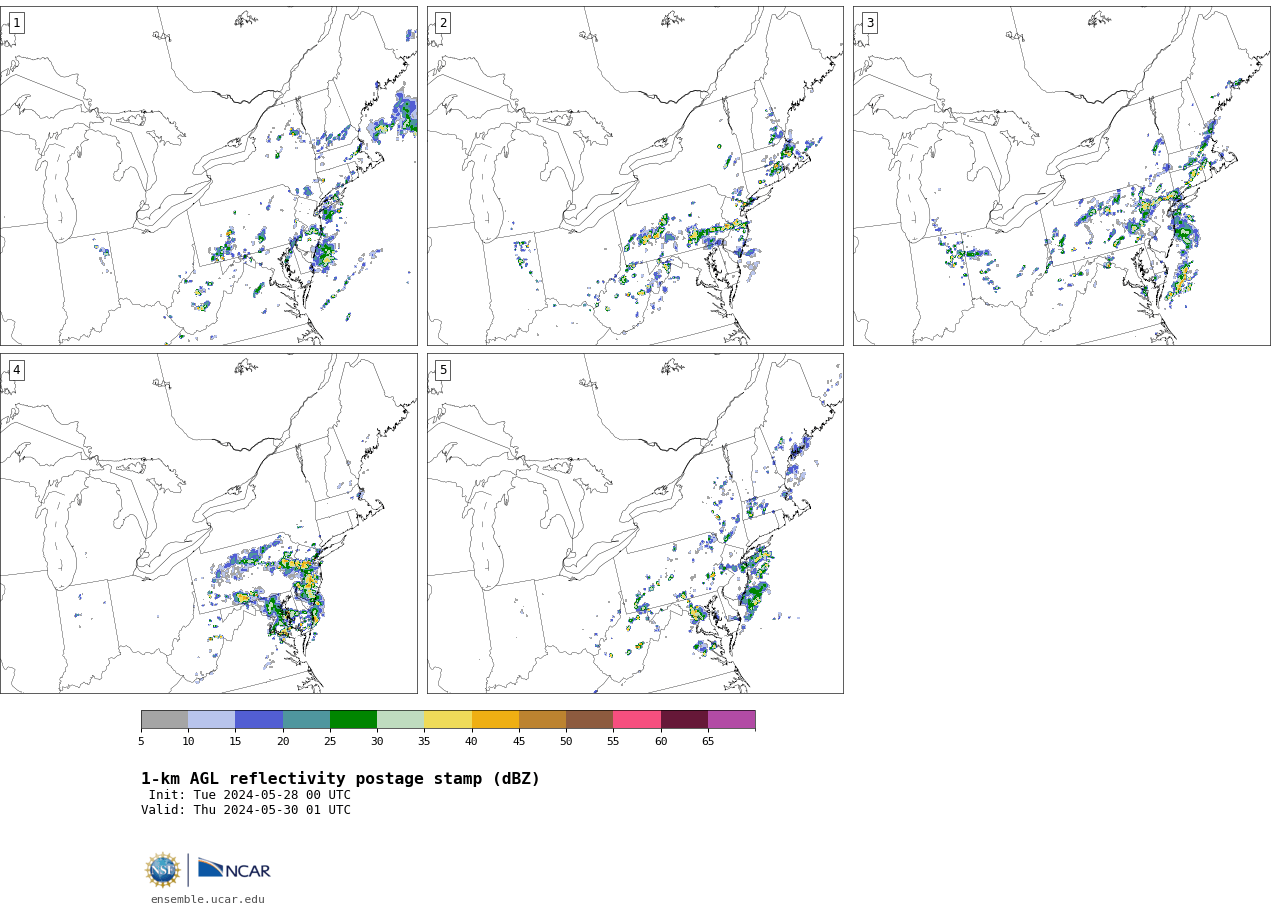The image size is (1280, 910).
Task: Click the teal 20-25 dBZ swatch
Action: point(306,720)
